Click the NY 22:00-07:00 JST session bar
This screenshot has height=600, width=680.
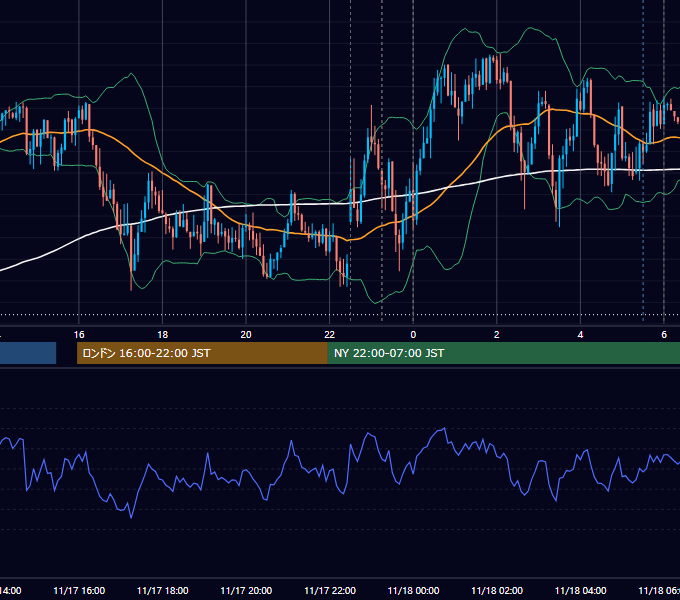[503, 353]
